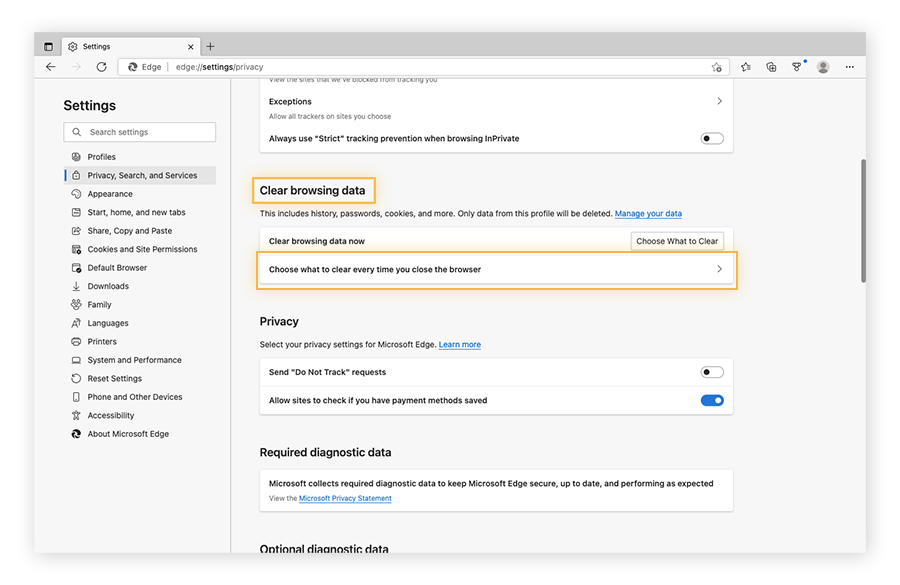
Task: Click the browser Back arrow button
Action: click(51, 67)
